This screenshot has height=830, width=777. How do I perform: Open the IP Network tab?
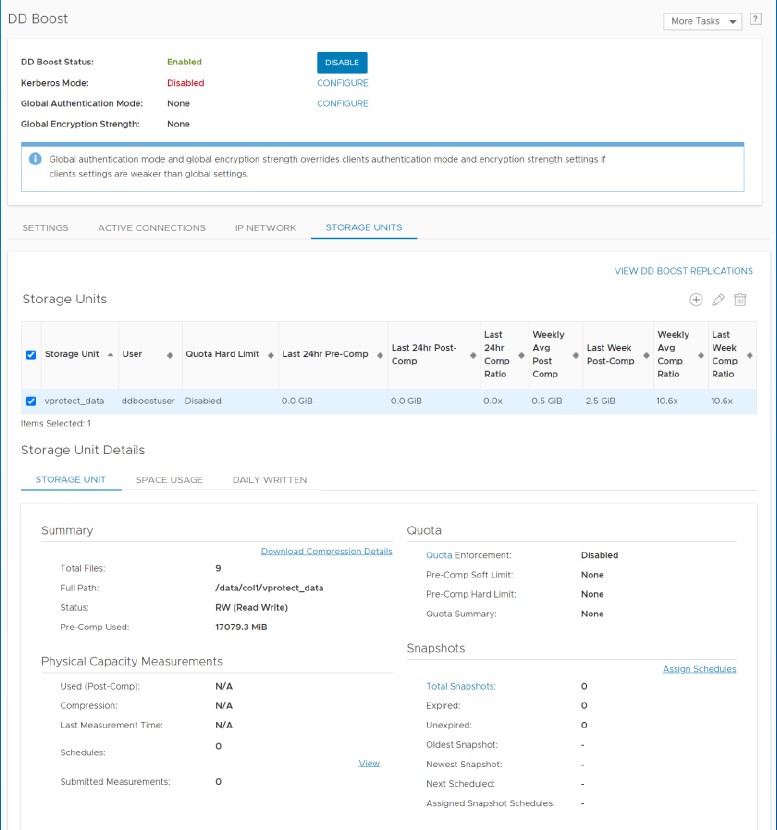(x=265, y=228)
